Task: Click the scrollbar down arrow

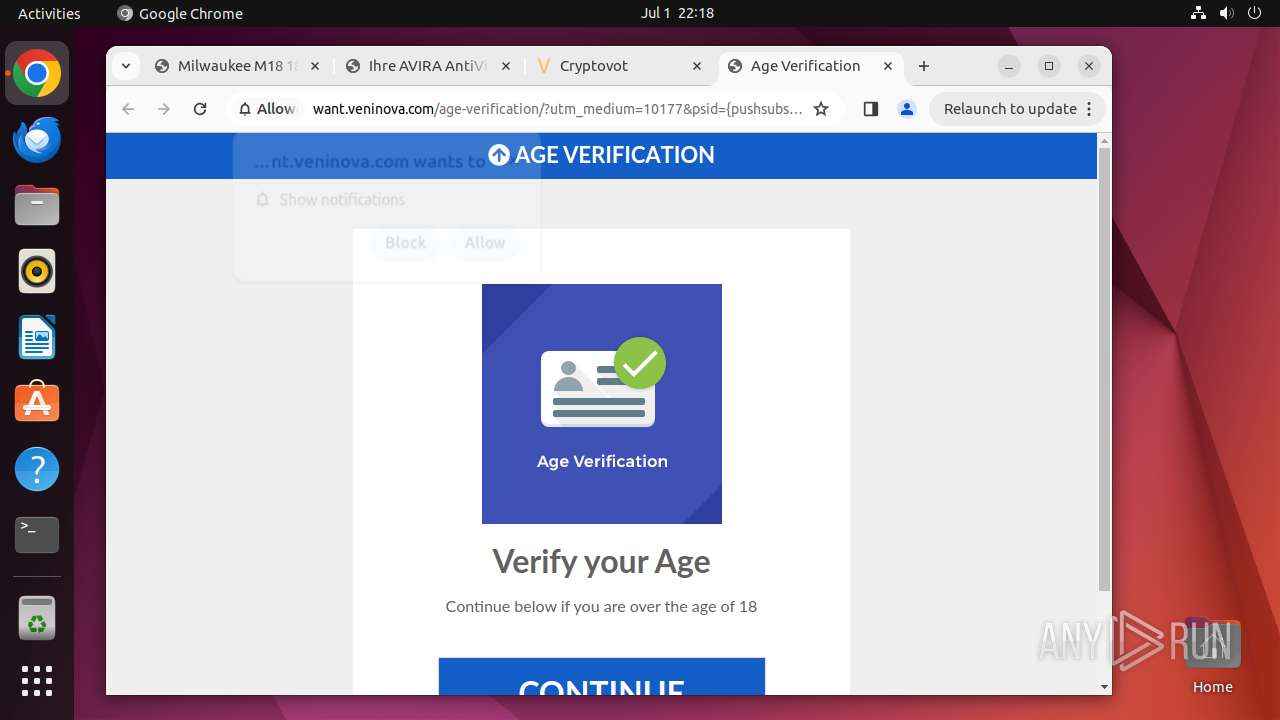Action: [x=1104, y=687]
